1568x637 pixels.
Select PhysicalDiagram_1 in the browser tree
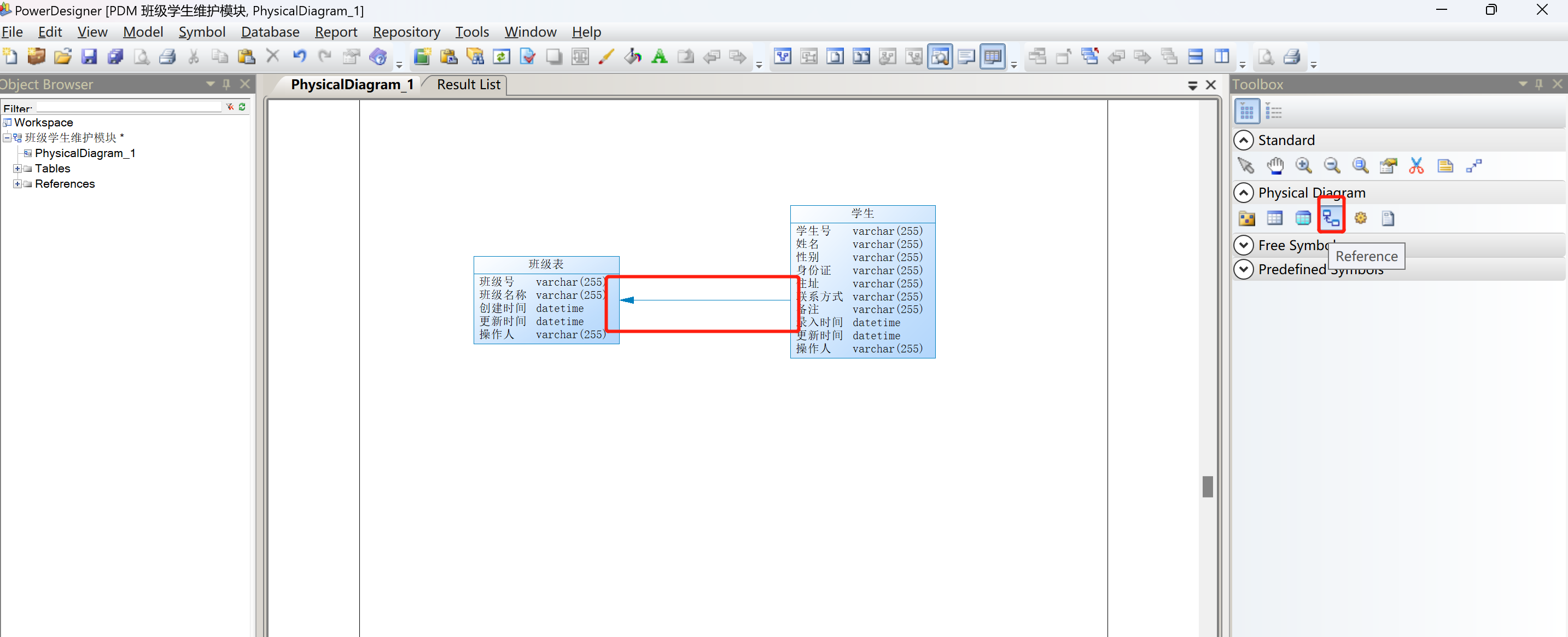pyautogui.click(x=85, y=153)
